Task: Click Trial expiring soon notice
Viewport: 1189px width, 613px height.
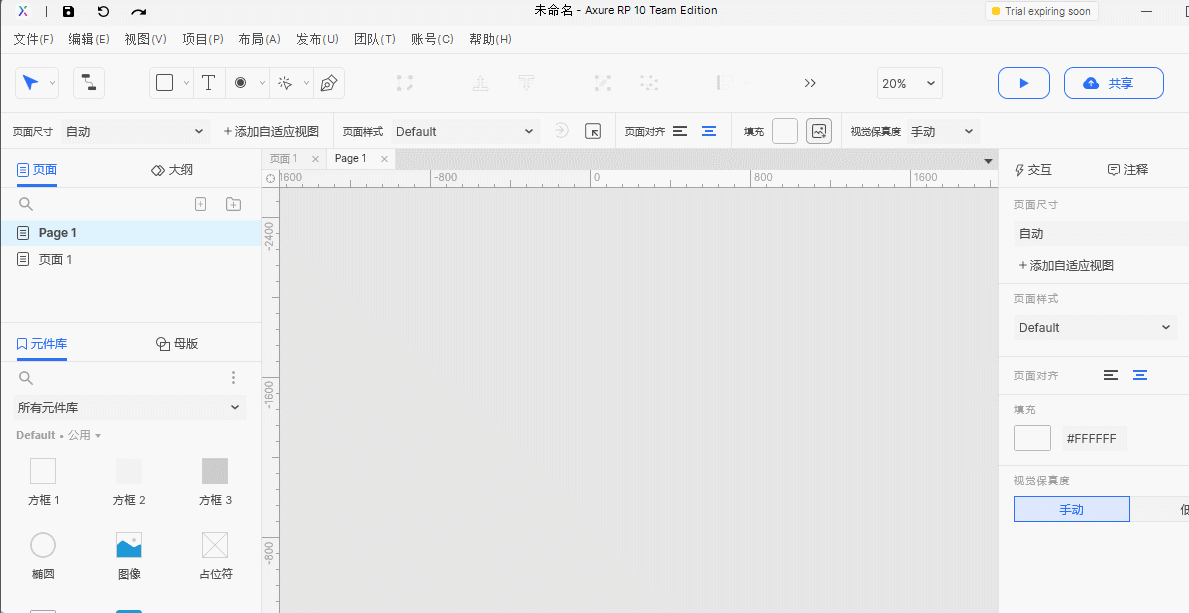Action: click(x=1041, y=11)
